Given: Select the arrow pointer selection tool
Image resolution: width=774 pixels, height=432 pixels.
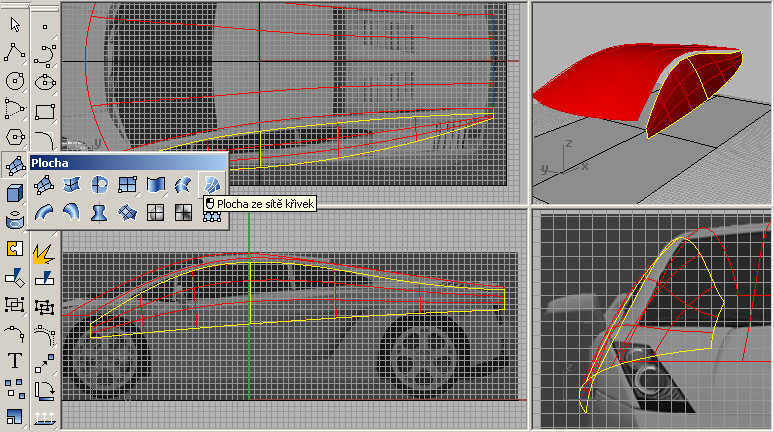Looking at the screenshot, I should point(15,25).
